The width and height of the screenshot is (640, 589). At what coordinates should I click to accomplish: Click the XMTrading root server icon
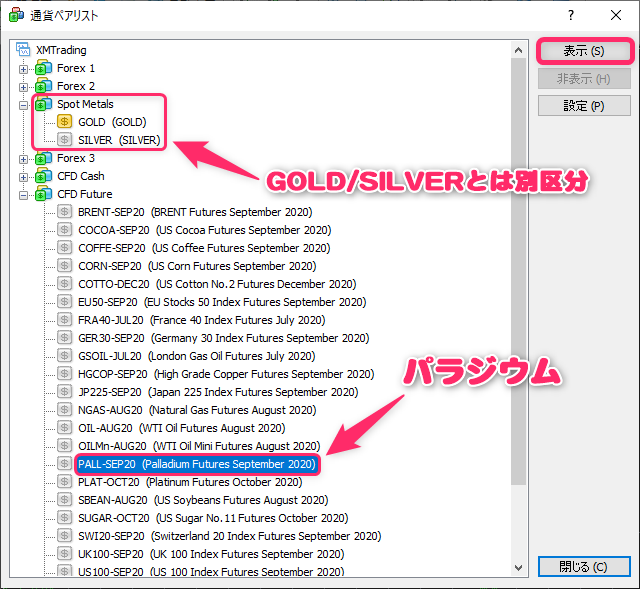23,49
